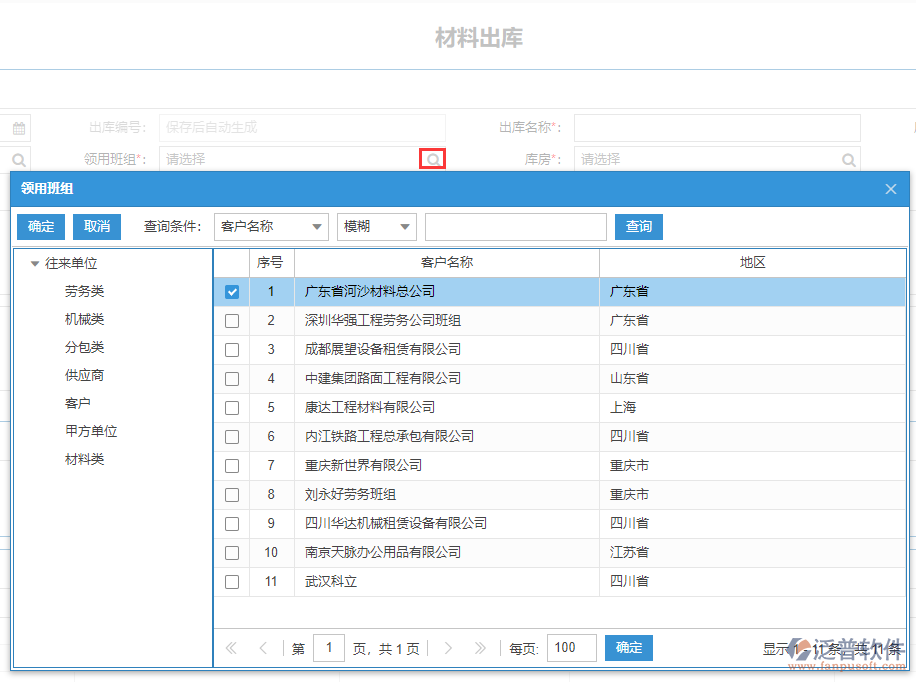The width and height of the screenshot is (916, 682).
Task: Open the 领用班组 lookup with the magnifier icon
Action: [x=431, y=159]
